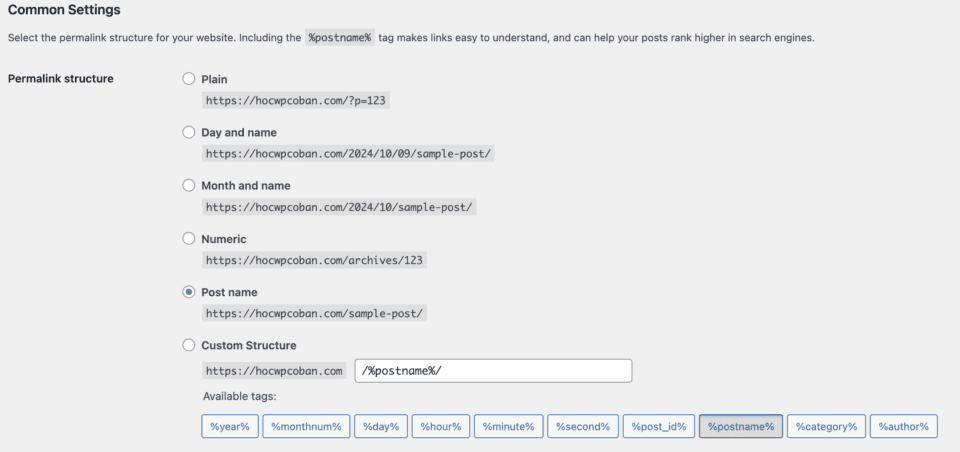This screenshot has width=960, height=452.
Task: Click the %author% tag button
Action: [904, 426]
